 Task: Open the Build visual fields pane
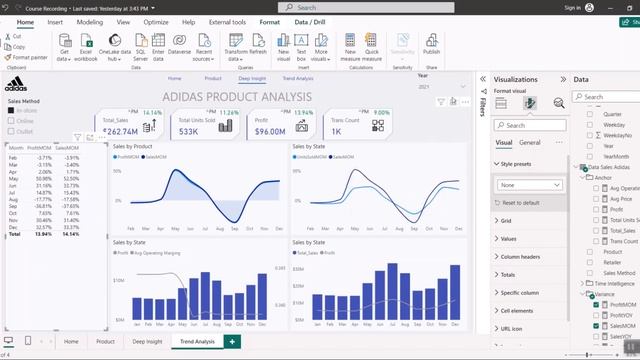coord(501,103)
